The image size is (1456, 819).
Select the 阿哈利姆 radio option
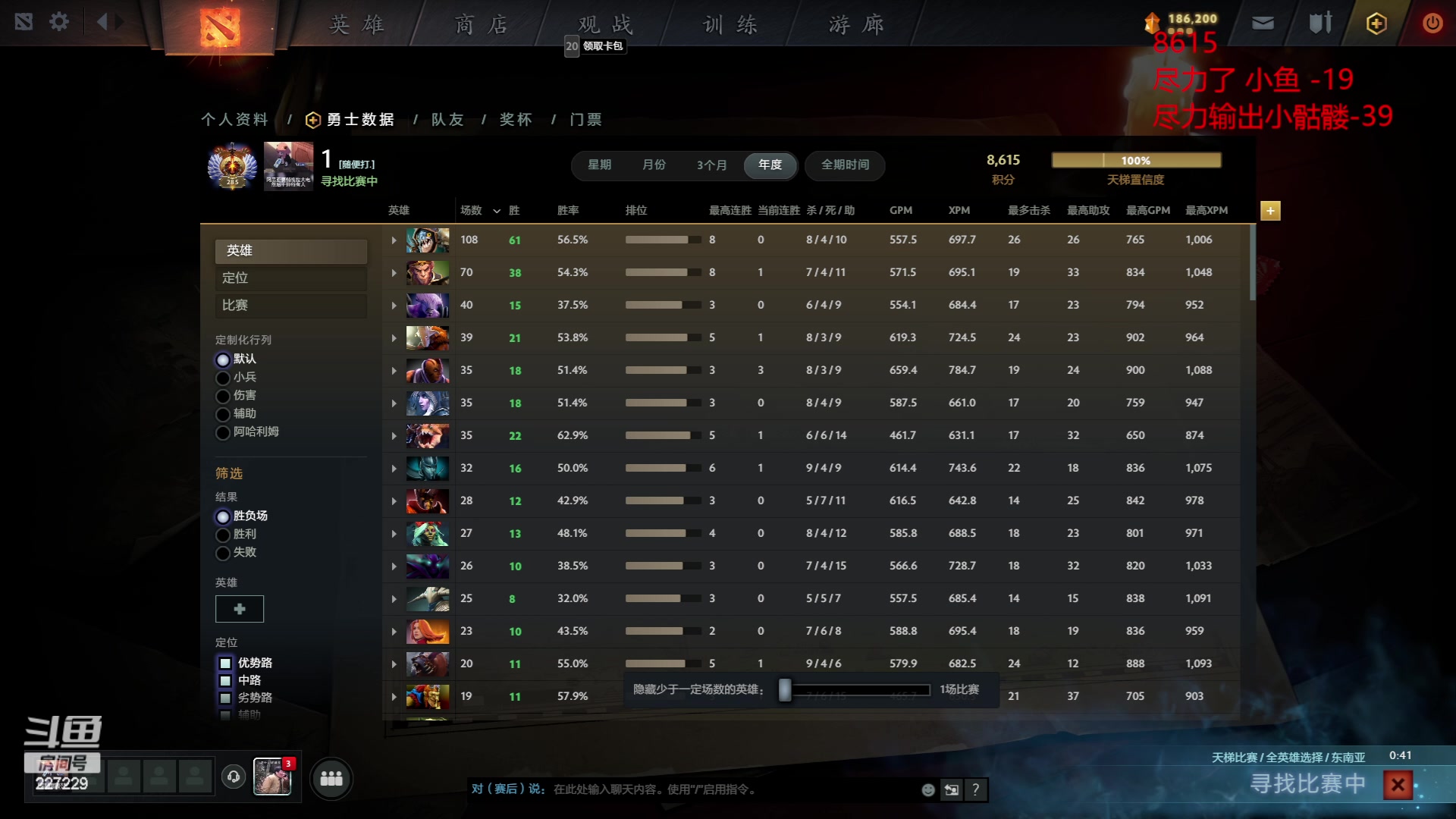[223, 432]
